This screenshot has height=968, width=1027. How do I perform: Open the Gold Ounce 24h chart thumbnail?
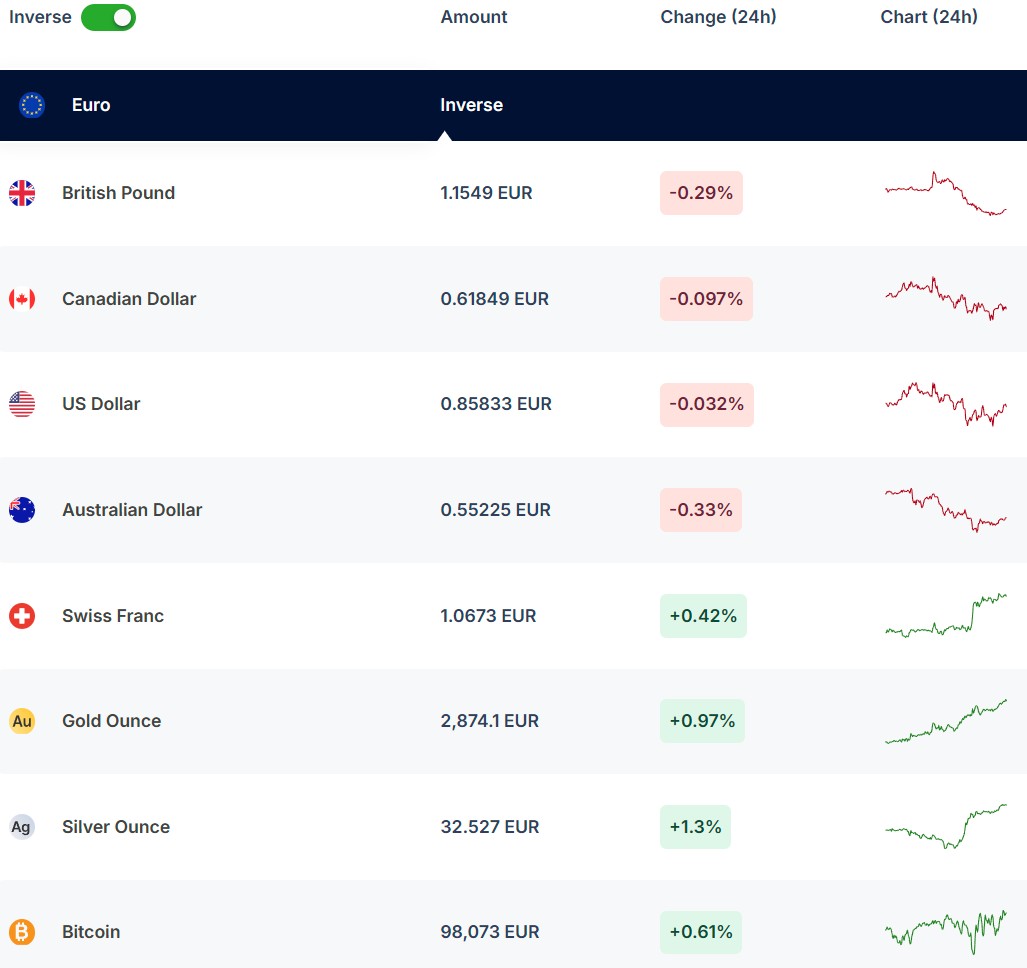point(945,721)
